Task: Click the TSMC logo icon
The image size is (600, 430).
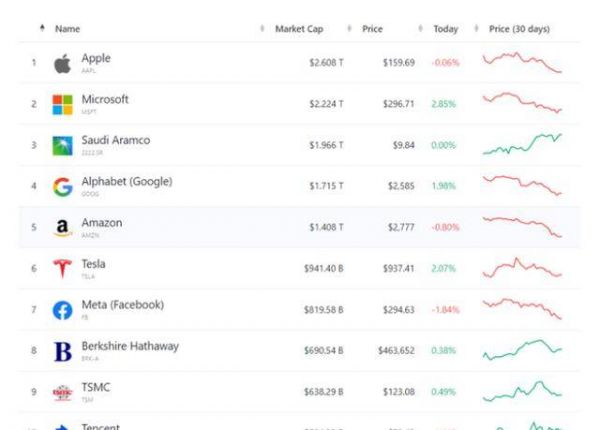Action: click(62, 392)
